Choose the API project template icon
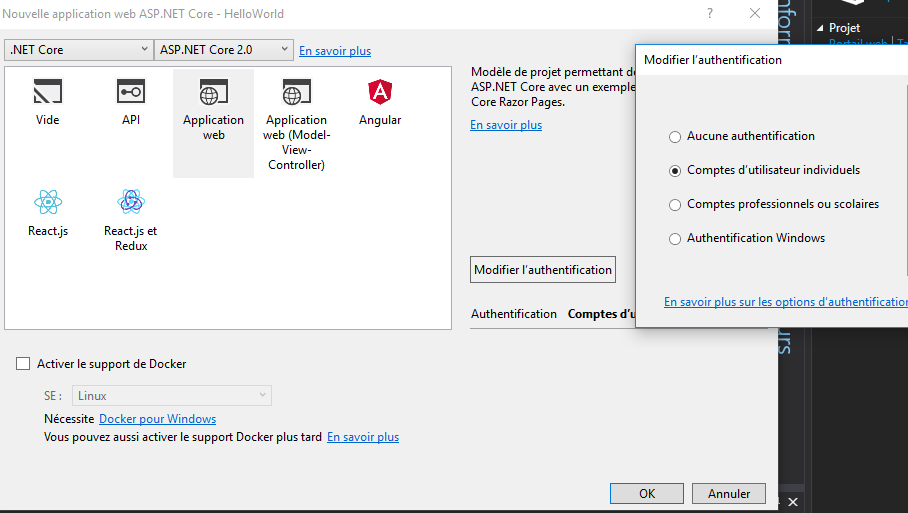This screenshot has width=908, height=513. click(x=131, y=93)
